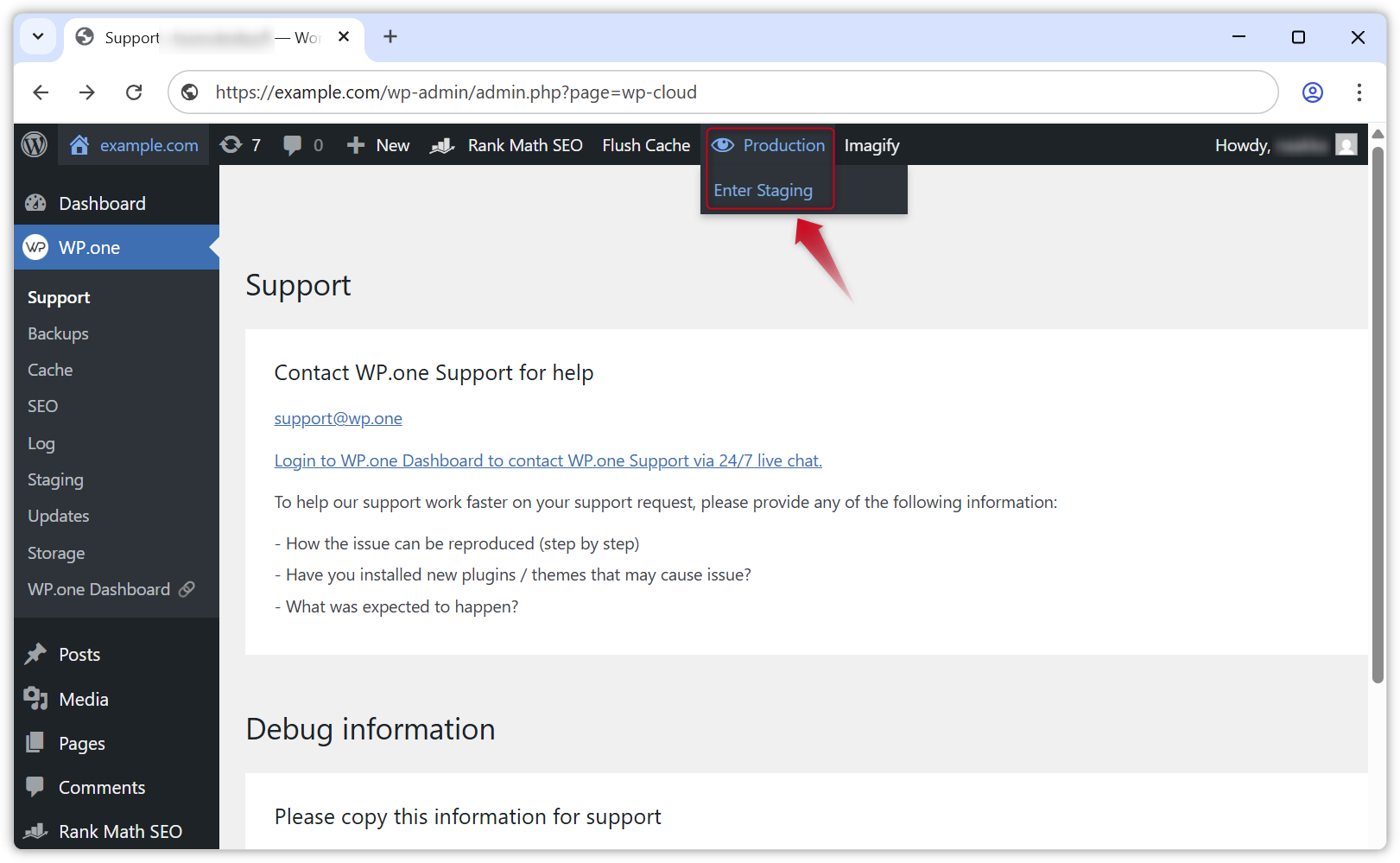Click the eye icon beside Production
Image resolution: width=1400 pixels, height=863 pixels.
pyautogui.click(x=723, y=145)
